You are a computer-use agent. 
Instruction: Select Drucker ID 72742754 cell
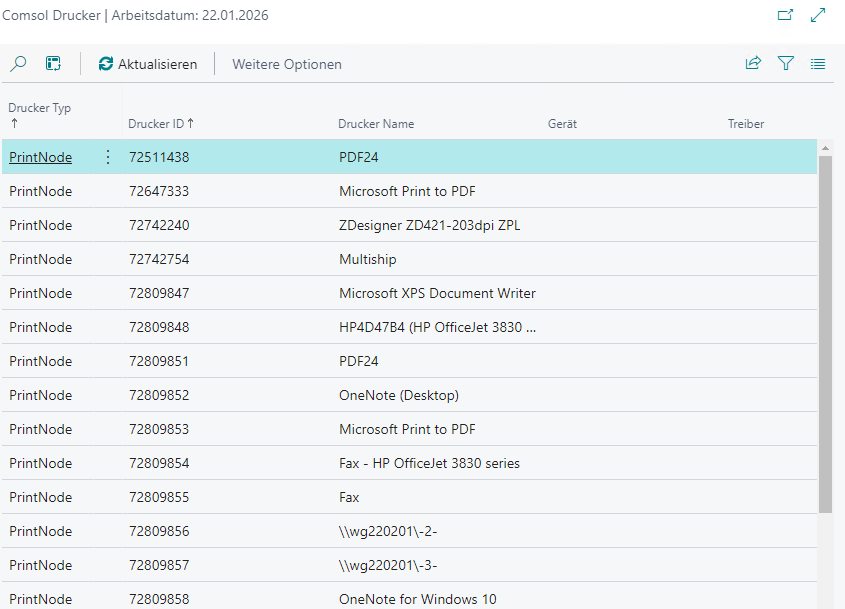point(159,259)
